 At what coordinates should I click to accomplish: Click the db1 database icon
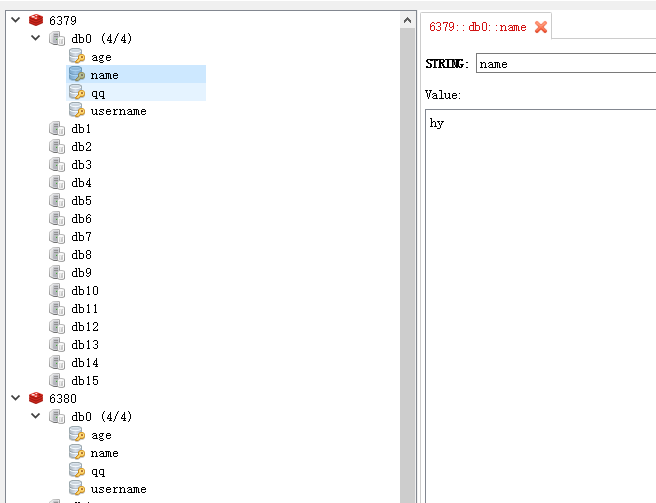tap(57, 128)
